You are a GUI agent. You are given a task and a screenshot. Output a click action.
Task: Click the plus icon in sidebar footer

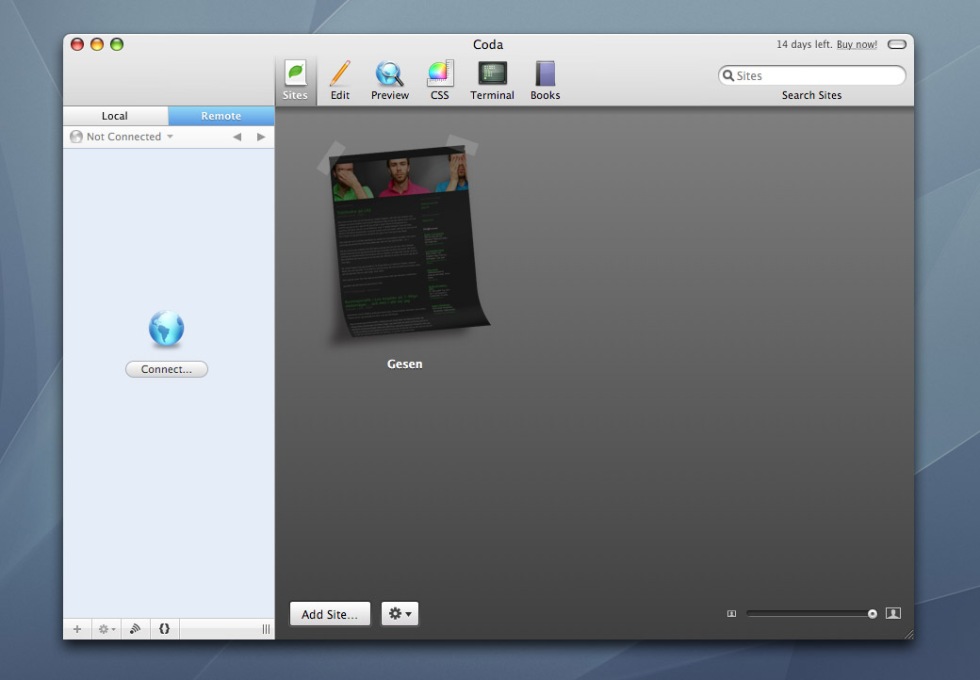[77, 629]
